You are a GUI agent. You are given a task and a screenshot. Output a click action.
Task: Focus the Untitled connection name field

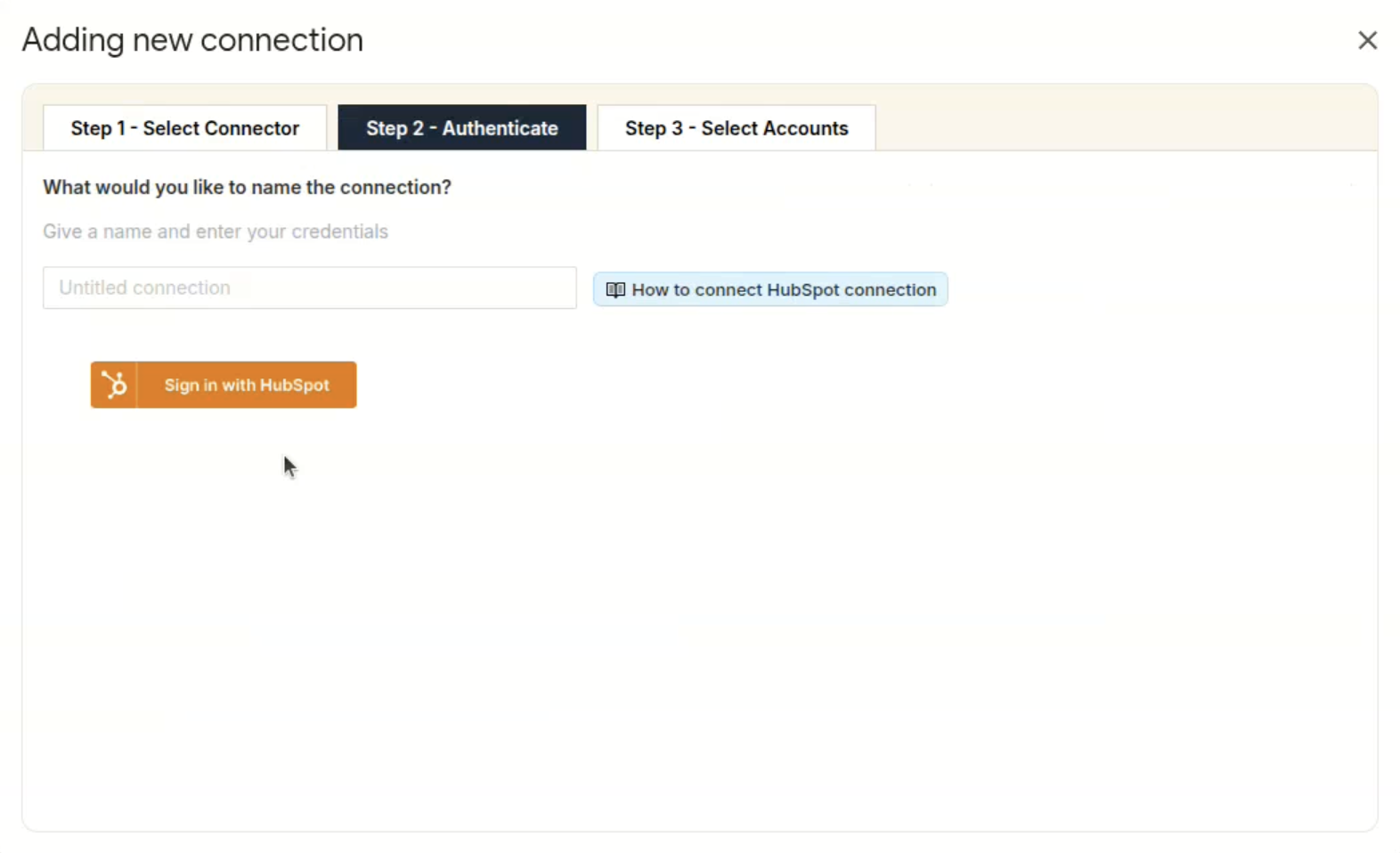310,288
